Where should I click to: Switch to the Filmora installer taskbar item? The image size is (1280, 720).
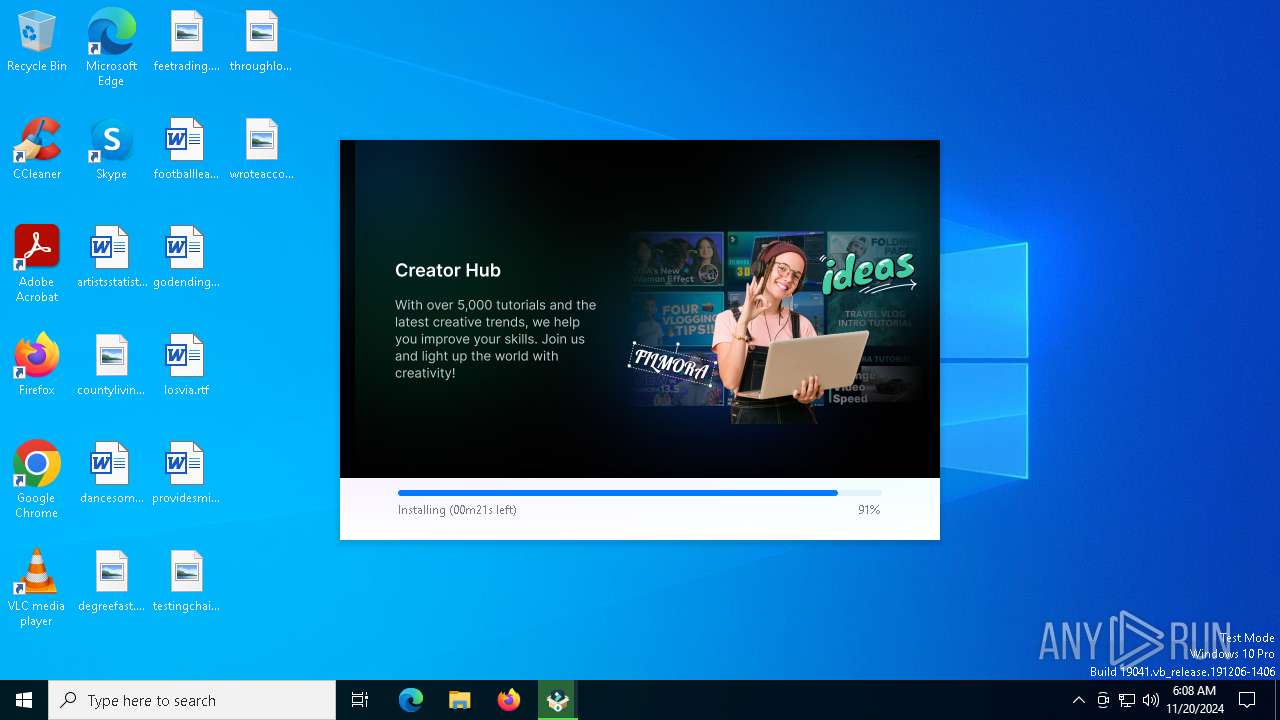pos(557,700)
